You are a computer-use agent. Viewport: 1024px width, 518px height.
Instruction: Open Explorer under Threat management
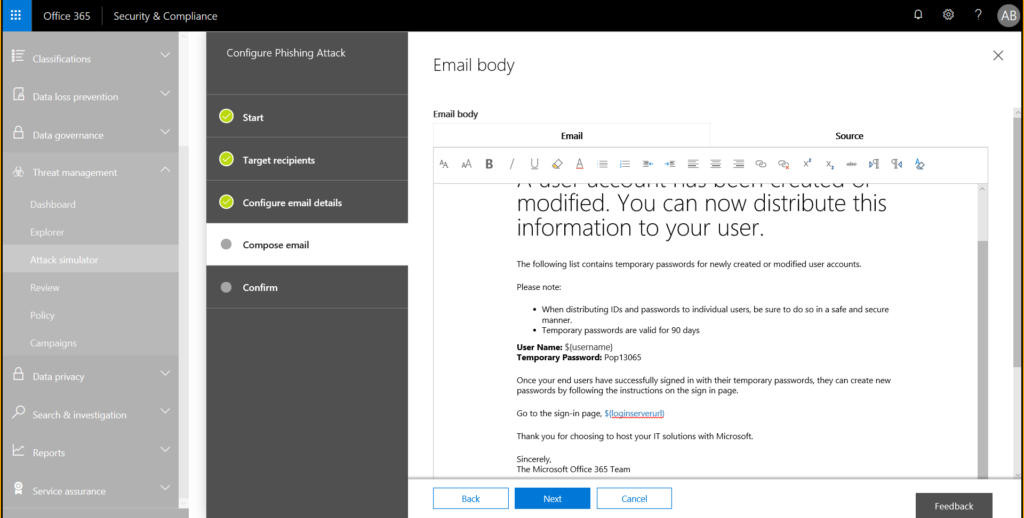pos(47,232)
